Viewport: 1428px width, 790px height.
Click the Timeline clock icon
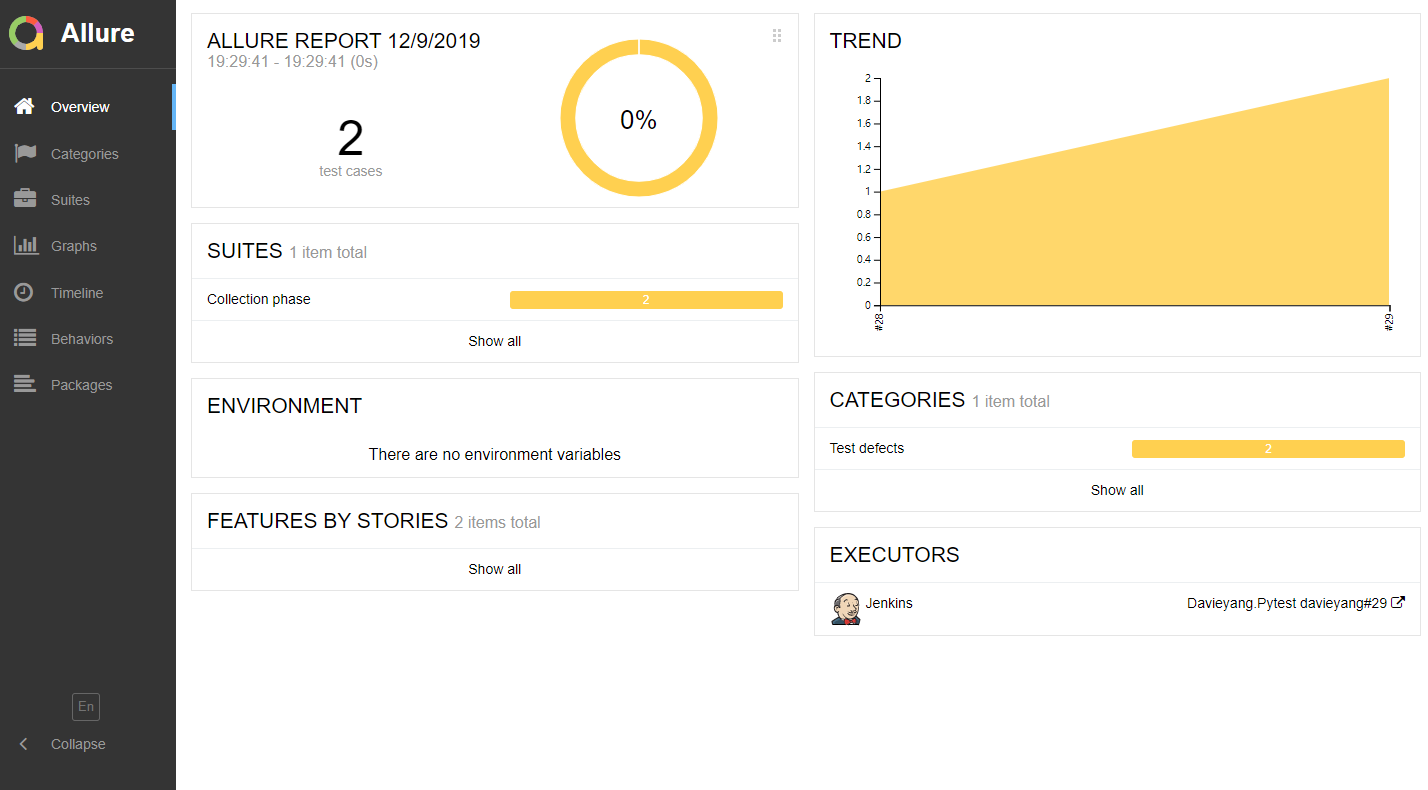[x=24, y=292]
